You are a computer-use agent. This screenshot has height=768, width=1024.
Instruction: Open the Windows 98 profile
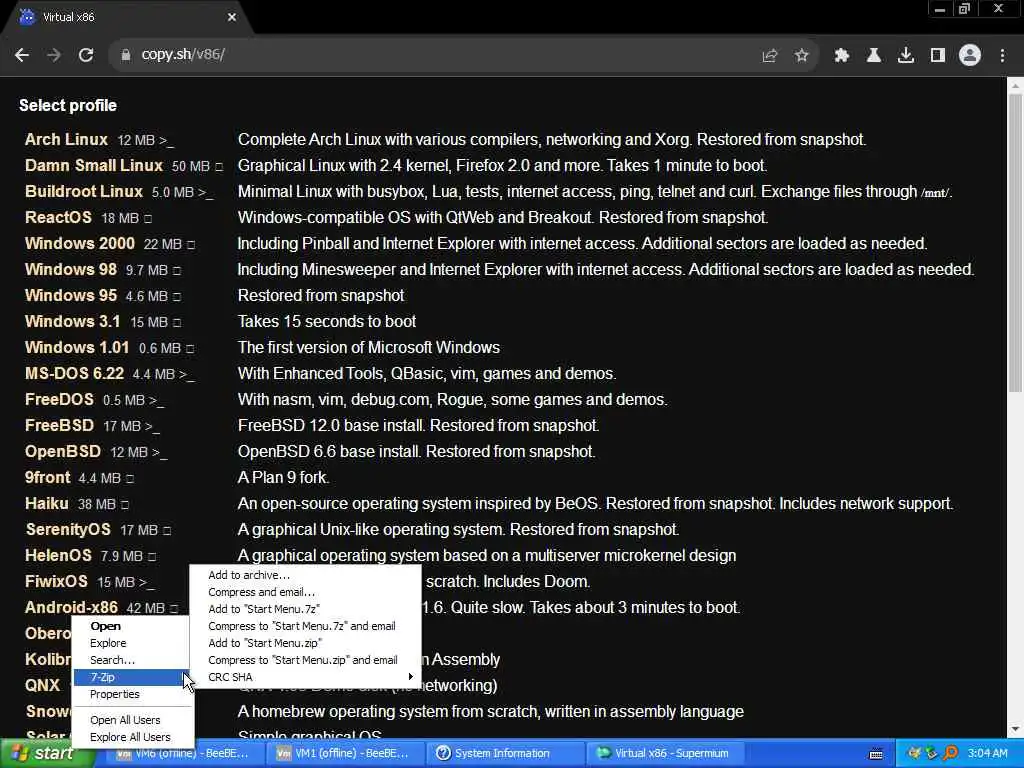pos(71,269)
